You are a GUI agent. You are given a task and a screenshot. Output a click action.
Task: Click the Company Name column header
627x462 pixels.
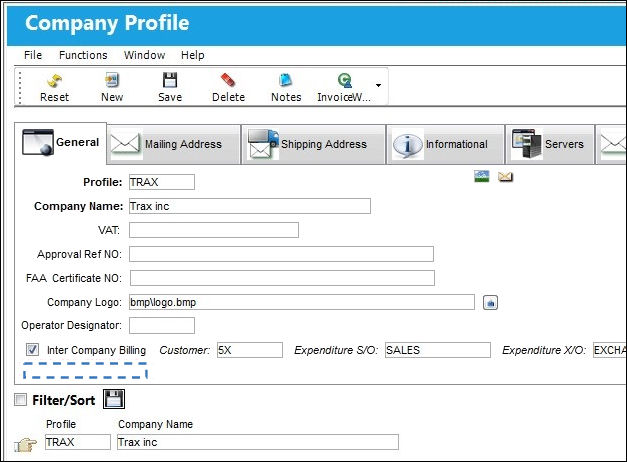156,424
